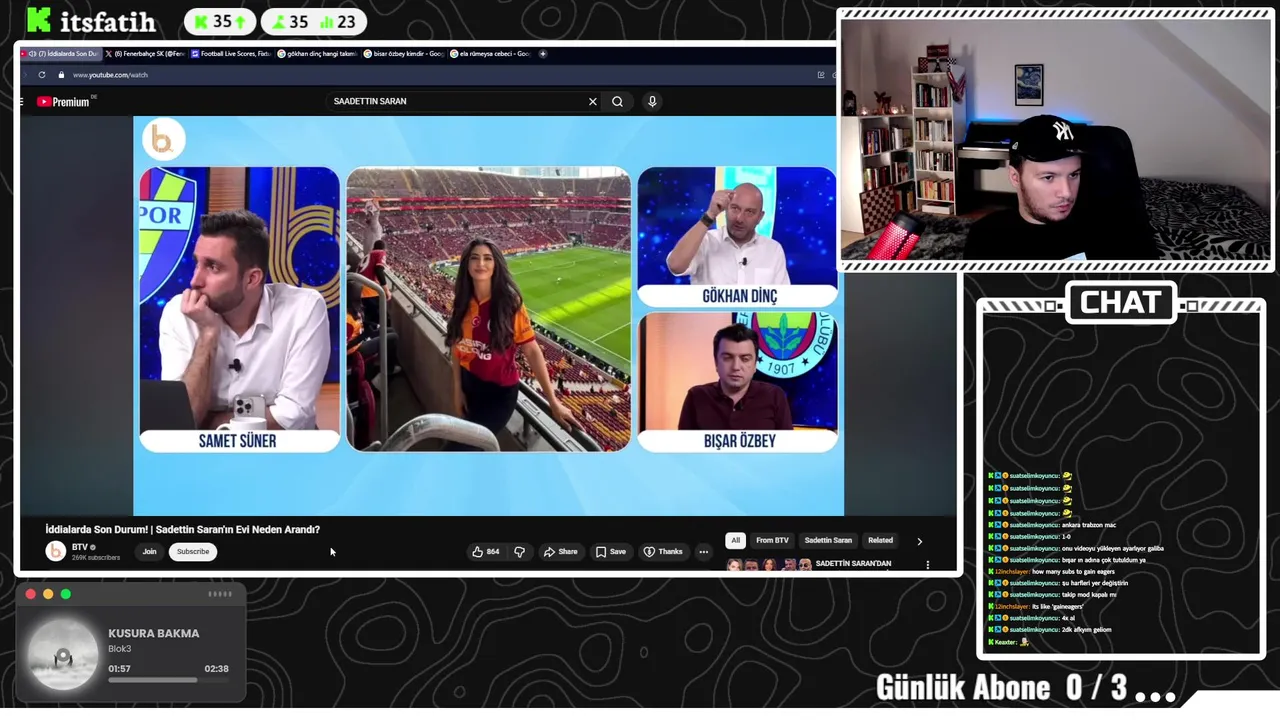Reload the page in the browser
This screenshot has height=720, width=1280.
(x=41, y=75)
